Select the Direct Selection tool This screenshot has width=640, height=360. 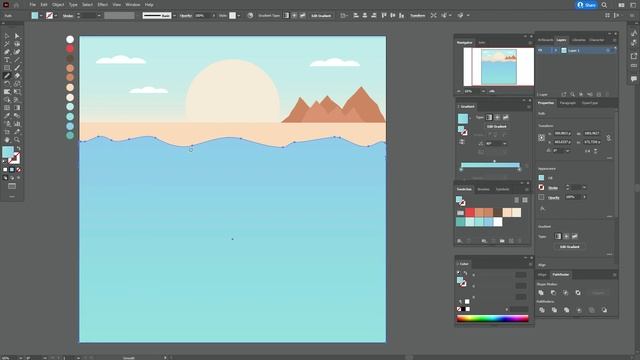(17, 36)
